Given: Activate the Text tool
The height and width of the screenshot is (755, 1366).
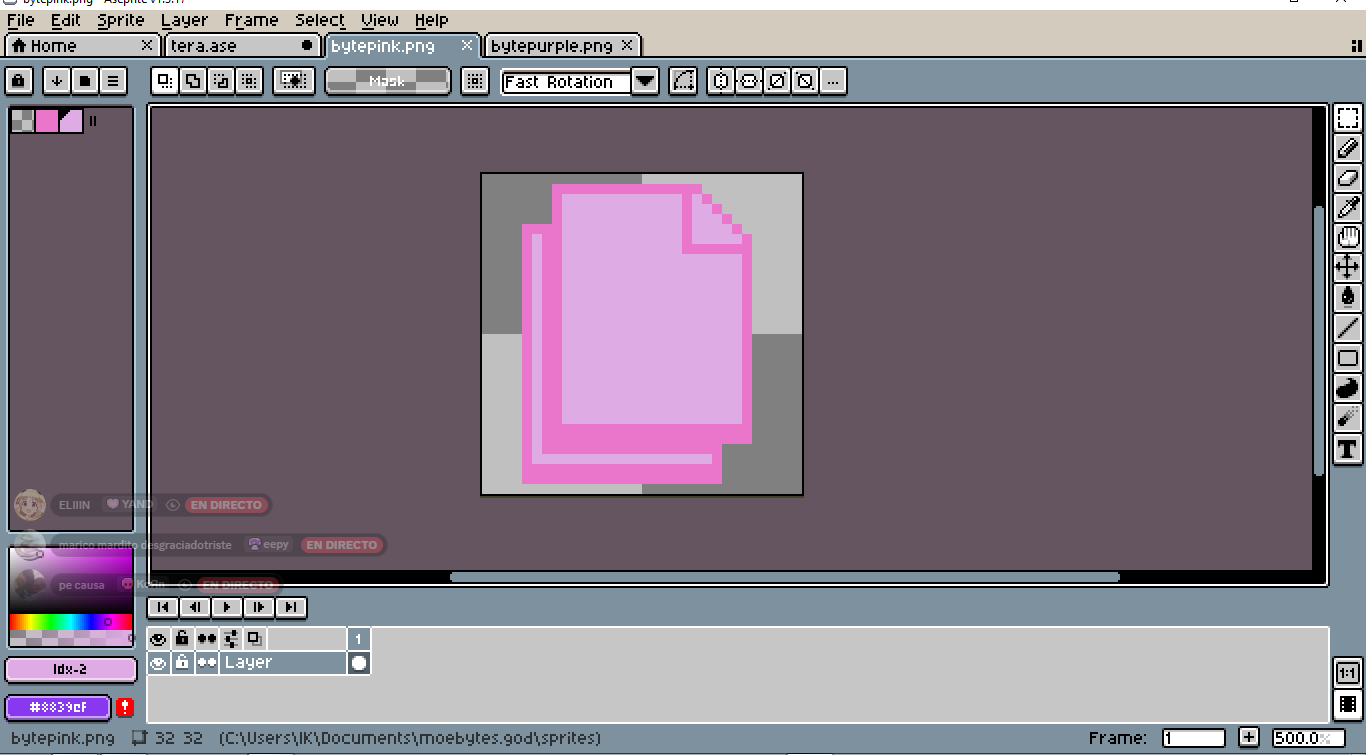Looking at the screenshot, I should pos(1347,448).
